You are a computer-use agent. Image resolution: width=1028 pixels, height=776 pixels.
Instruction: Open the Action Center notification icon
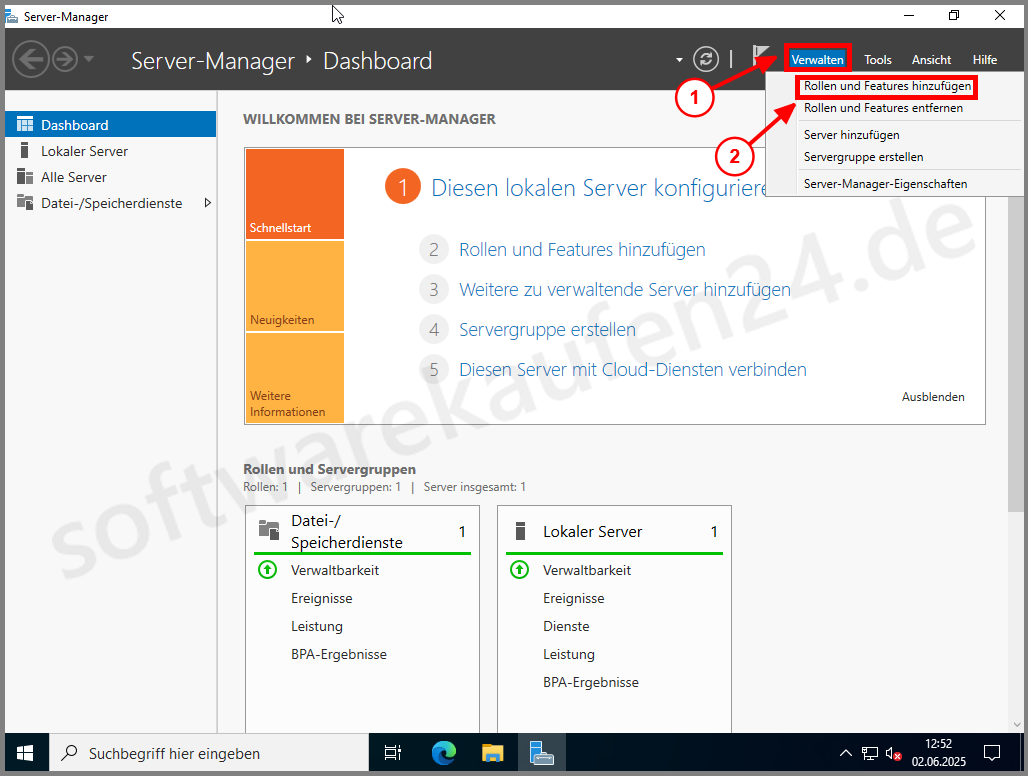pos(992,754)
